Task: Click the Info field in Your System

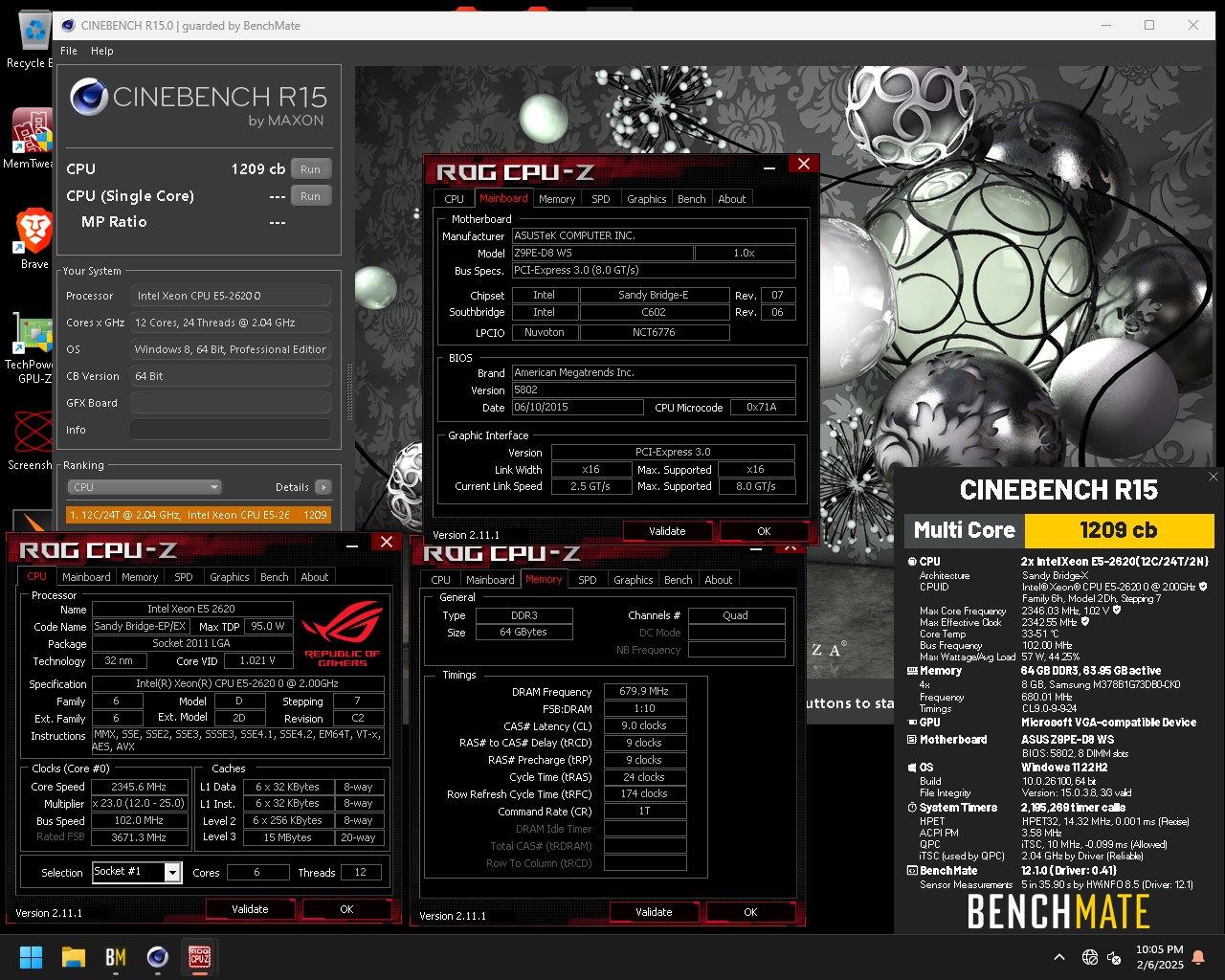Action: (x=231, y=430)
